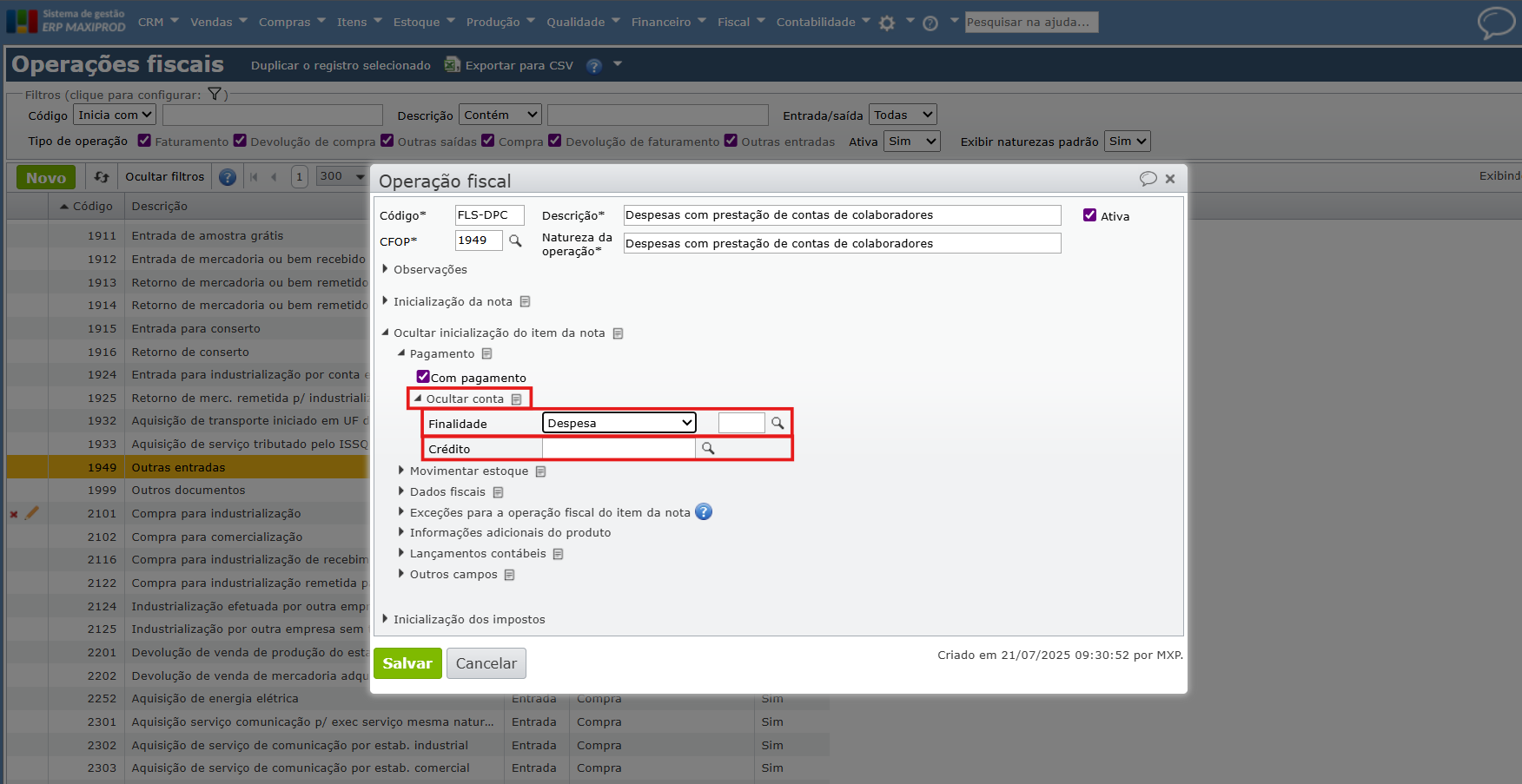Open the Finalidade dropdown showing Despesa

point(619,423)
